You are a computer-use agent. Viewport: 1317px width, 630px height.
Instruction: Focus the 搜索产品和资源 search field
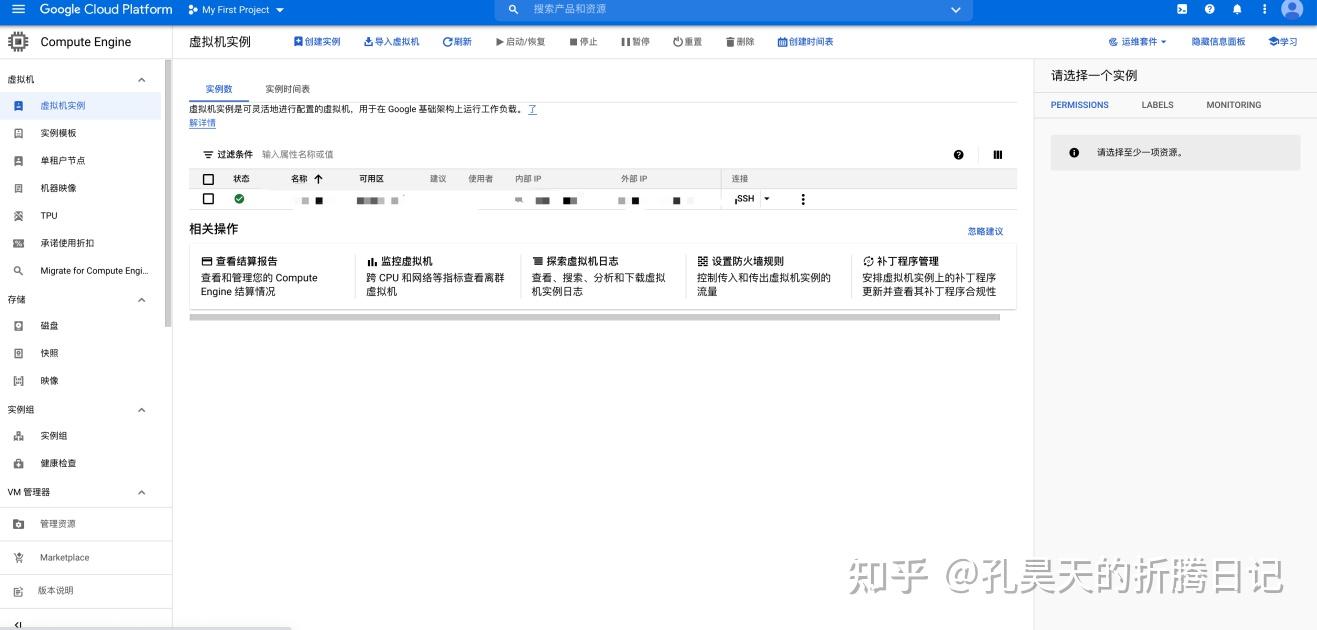pyautogui.click(x=734, y=9)
